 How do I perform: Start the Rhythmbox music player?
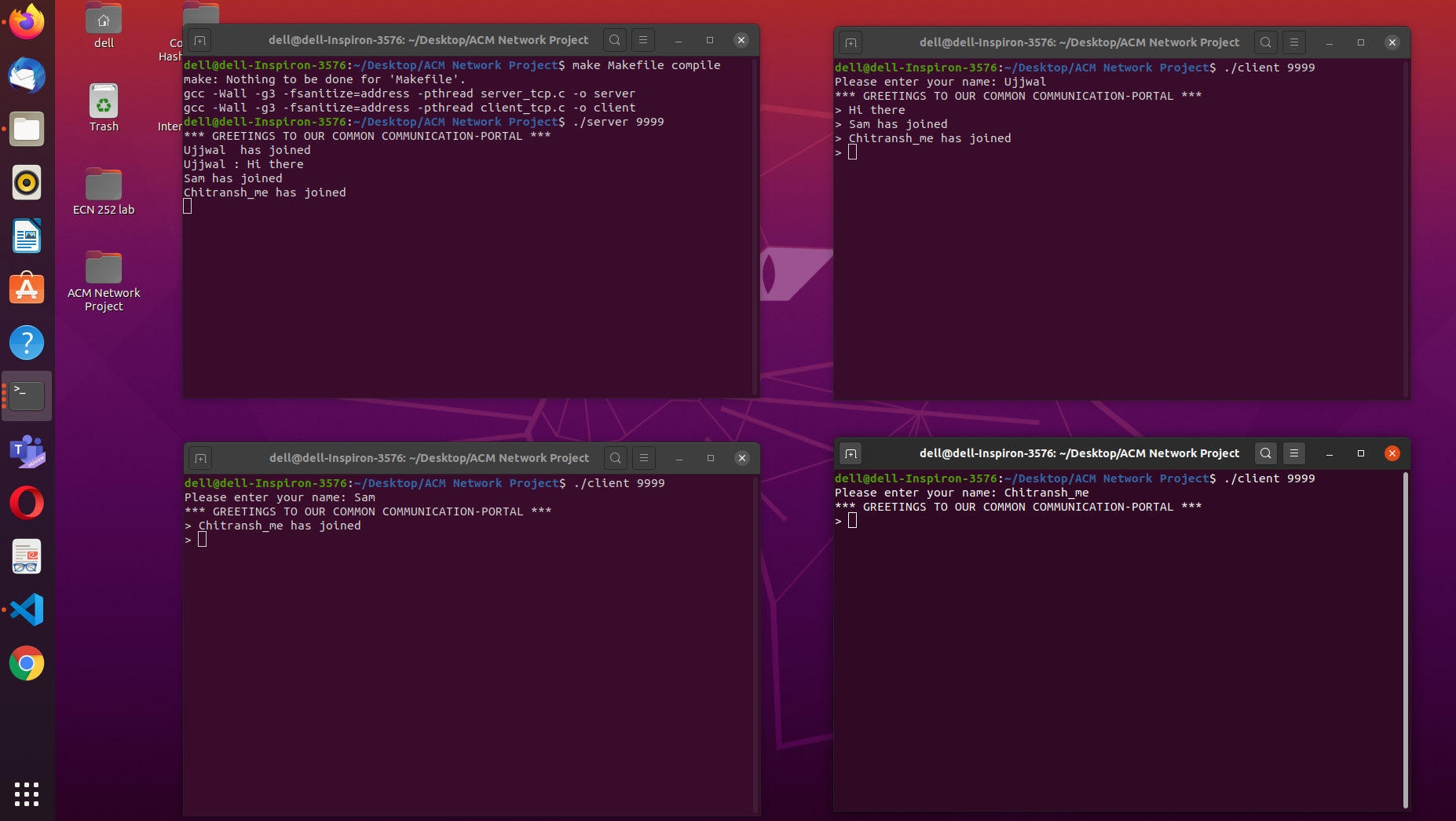click(27, 182)
